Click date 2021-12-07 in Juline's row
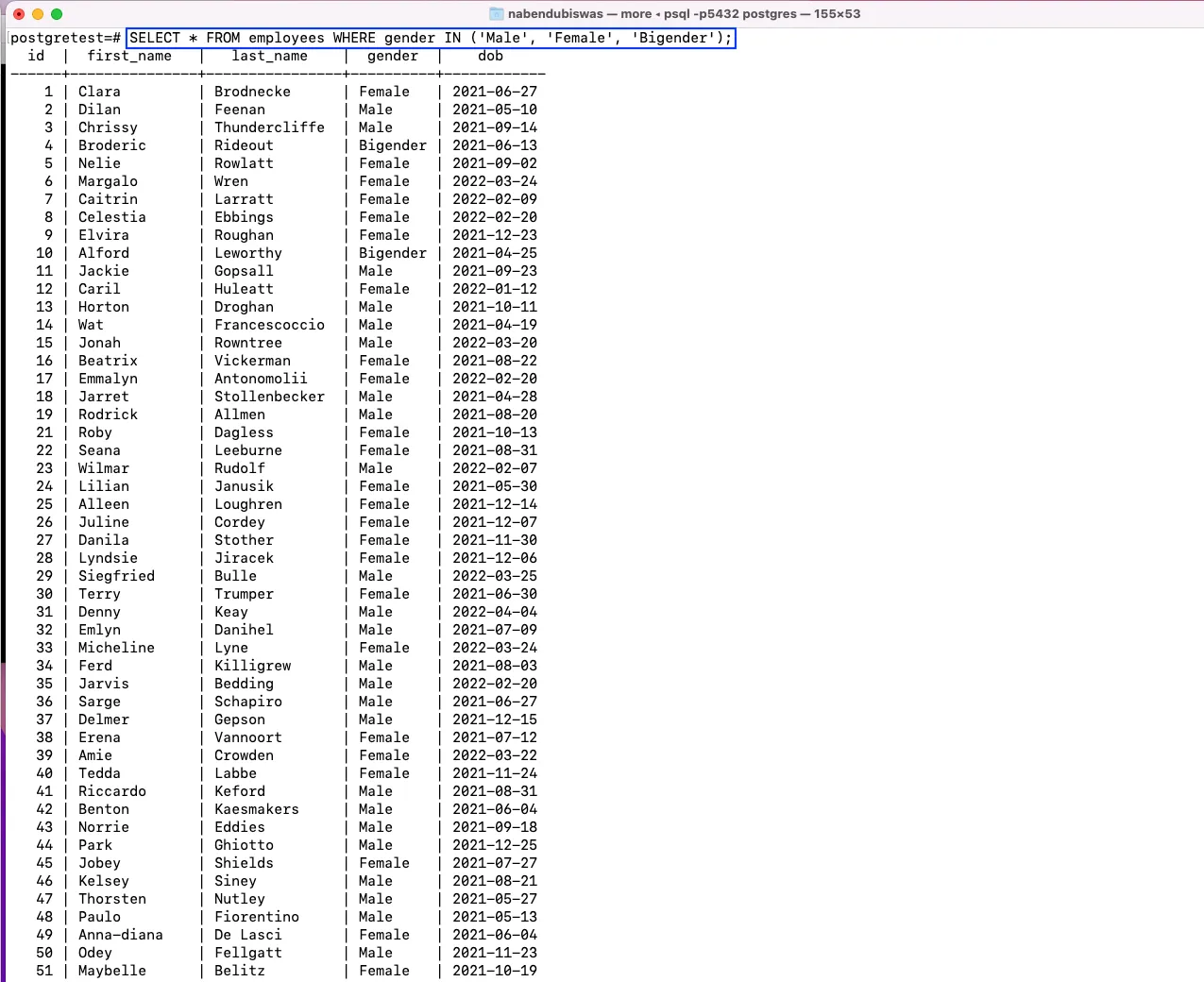This screenshot has width=1204, height=982. click(x=495, y=522)
